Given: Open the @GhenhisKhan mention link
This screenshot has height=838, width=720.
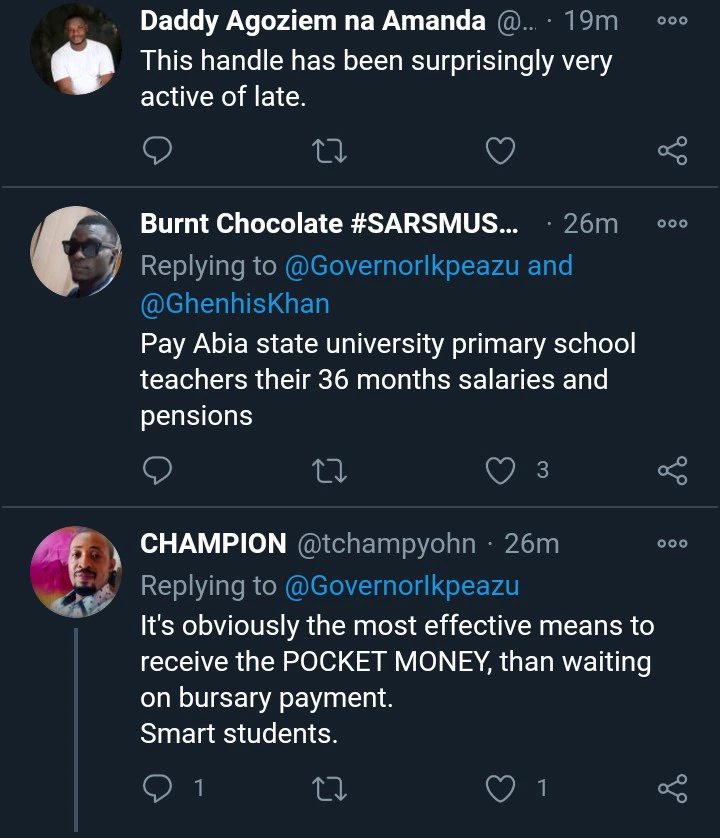Looking at the screenshot, I should click(x=235, y=303).
